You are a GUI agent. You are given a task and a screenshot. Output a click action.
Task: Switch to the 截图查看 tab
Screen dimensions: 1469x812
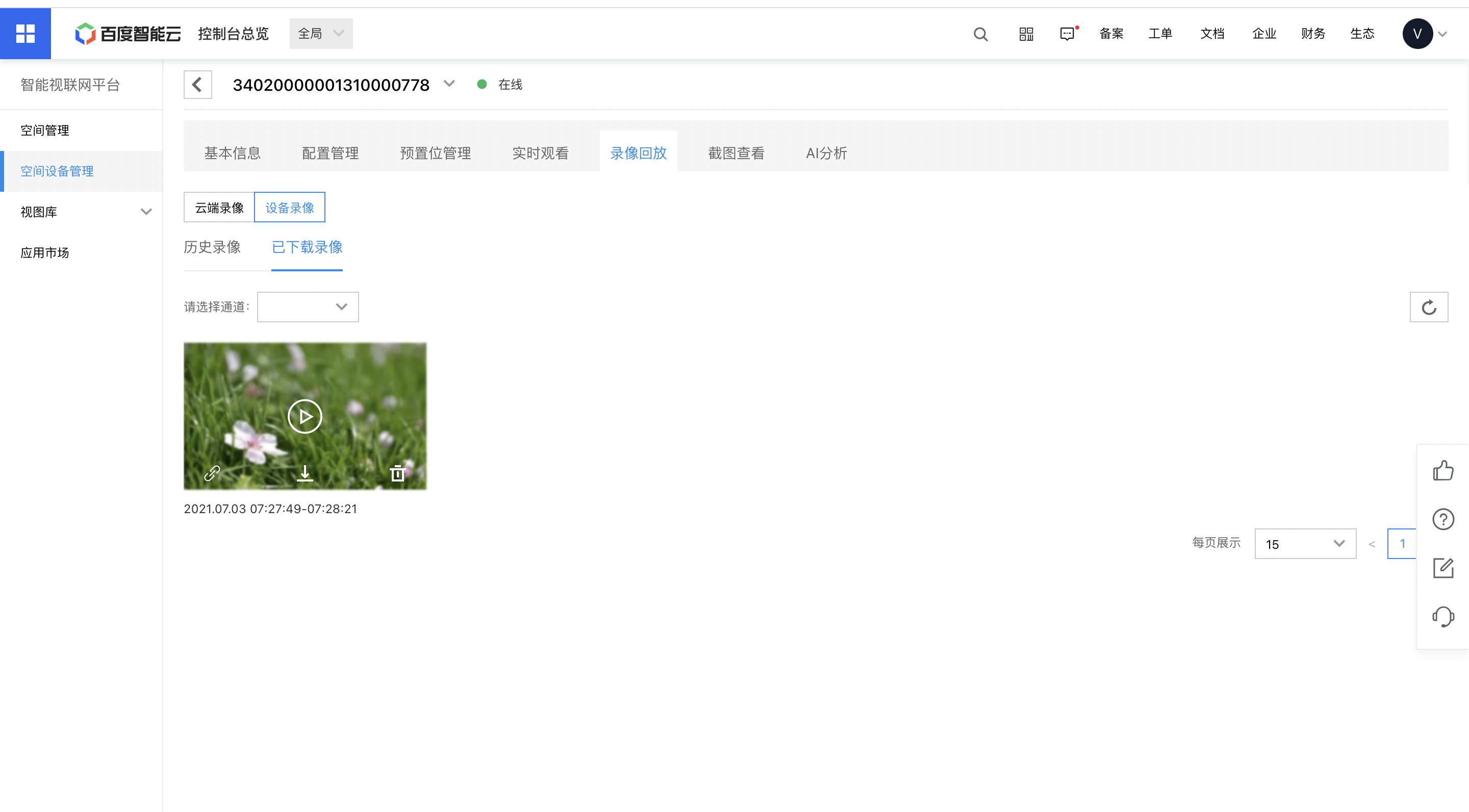tap(736, 153)
